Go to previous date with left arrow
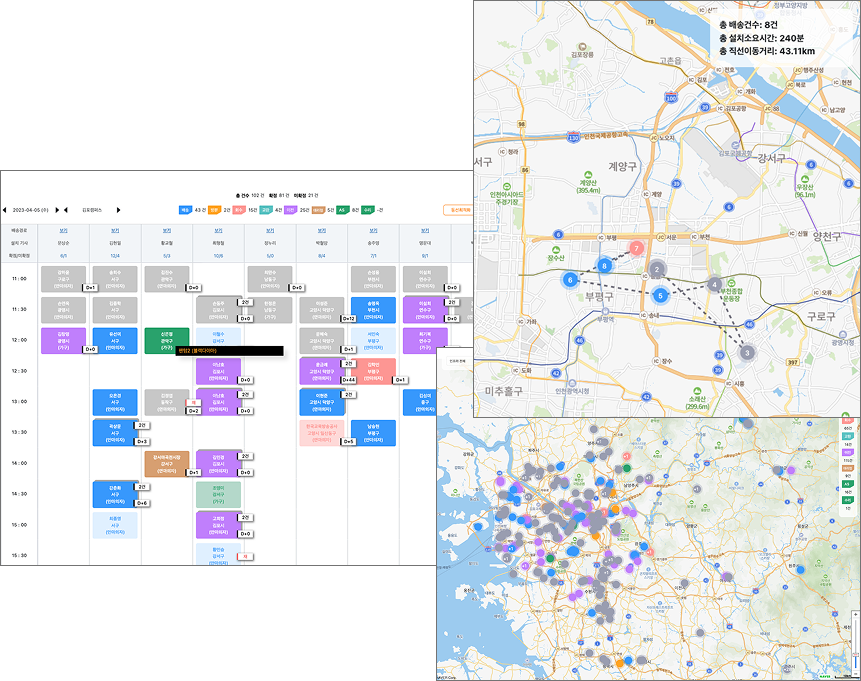861x681 pixels. [x=6, y=210]
